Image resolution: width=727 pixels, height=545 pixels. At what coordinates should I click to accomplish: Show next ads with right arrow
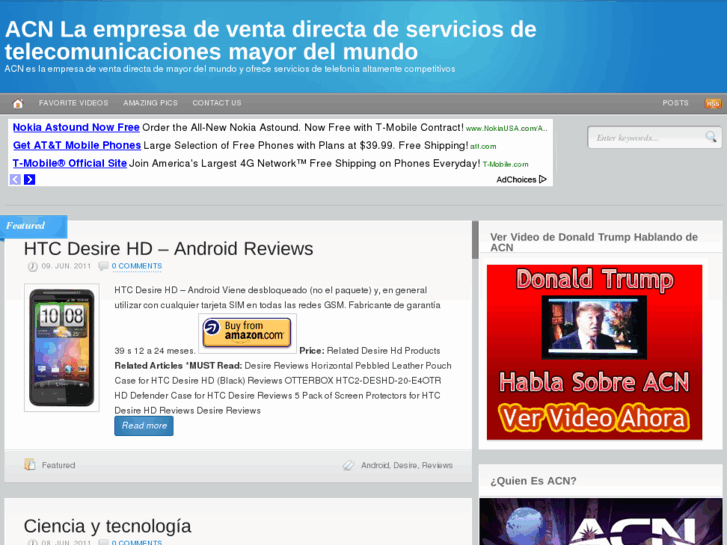(30, 180)
